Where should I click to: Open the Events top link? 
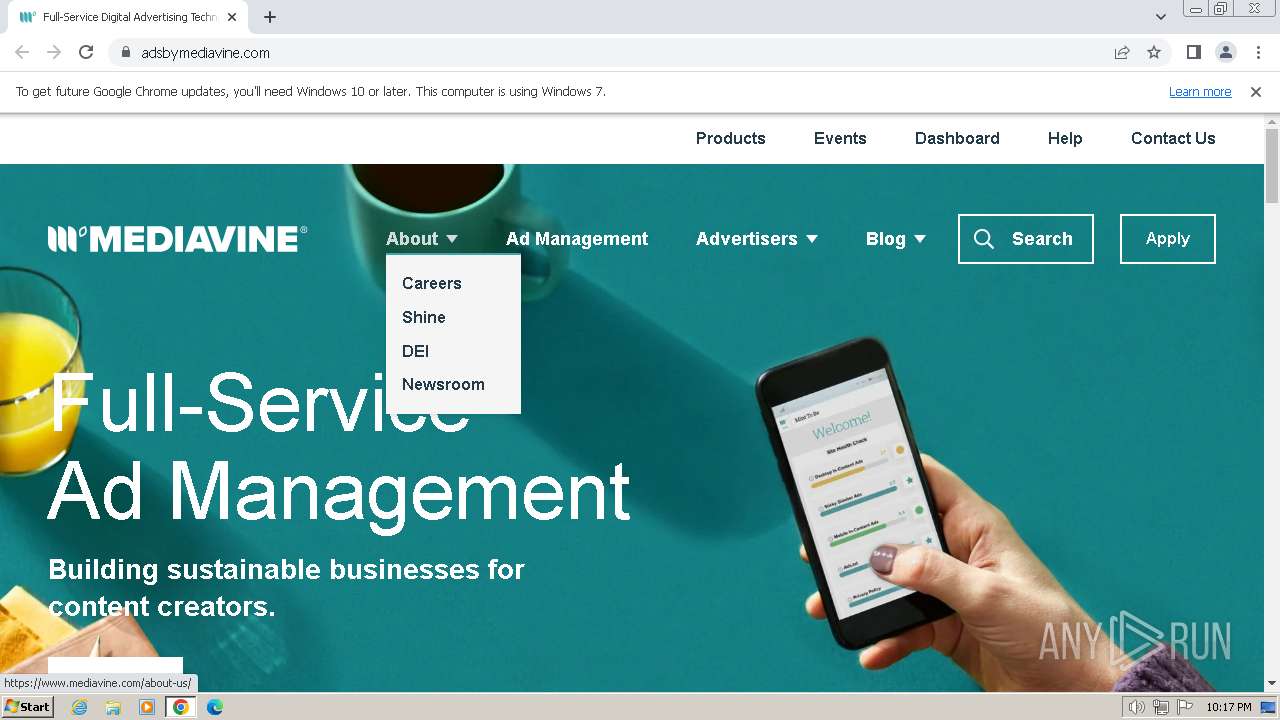coord(840,138)
